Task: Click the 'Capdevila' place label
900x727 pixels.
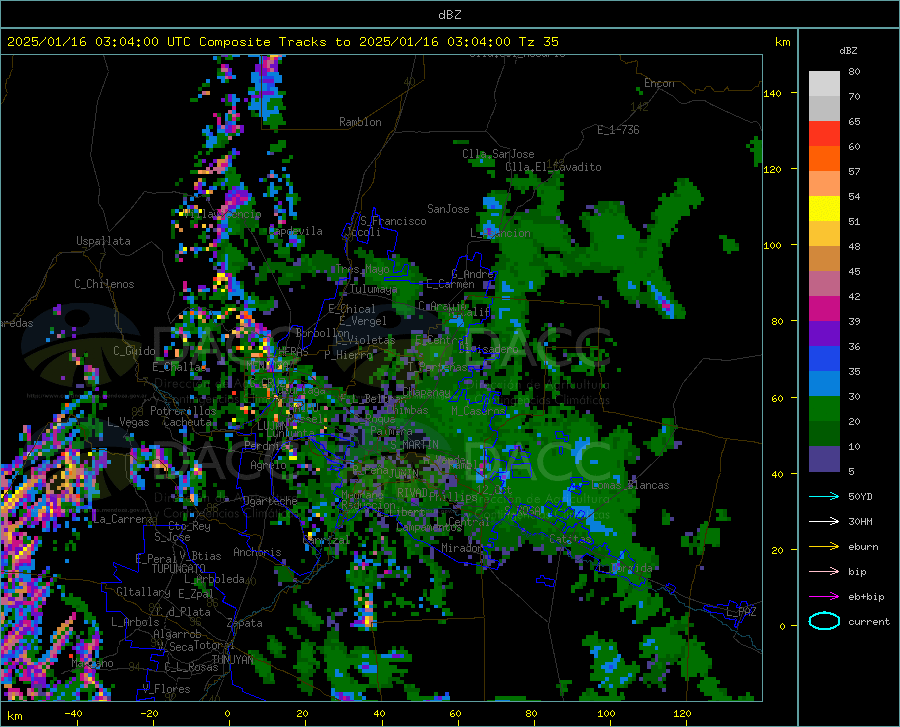Action: click(x=296, y=231)
